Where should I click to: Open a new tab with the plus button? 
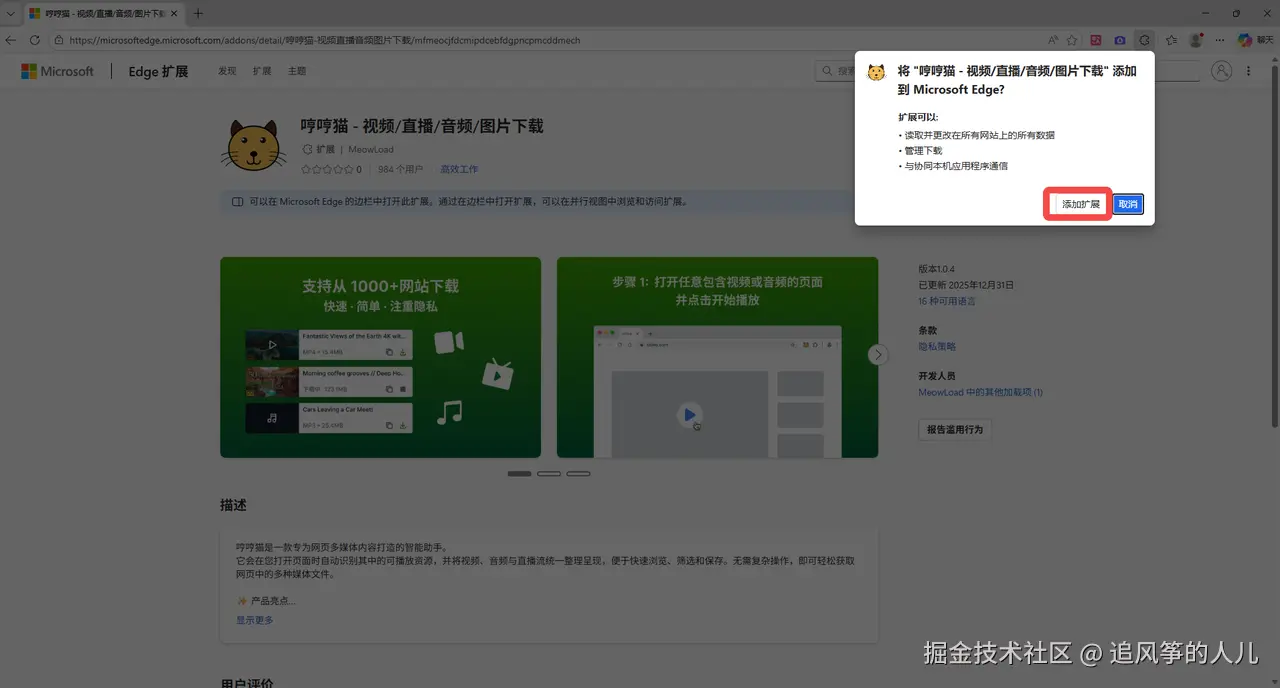[198, 14]
